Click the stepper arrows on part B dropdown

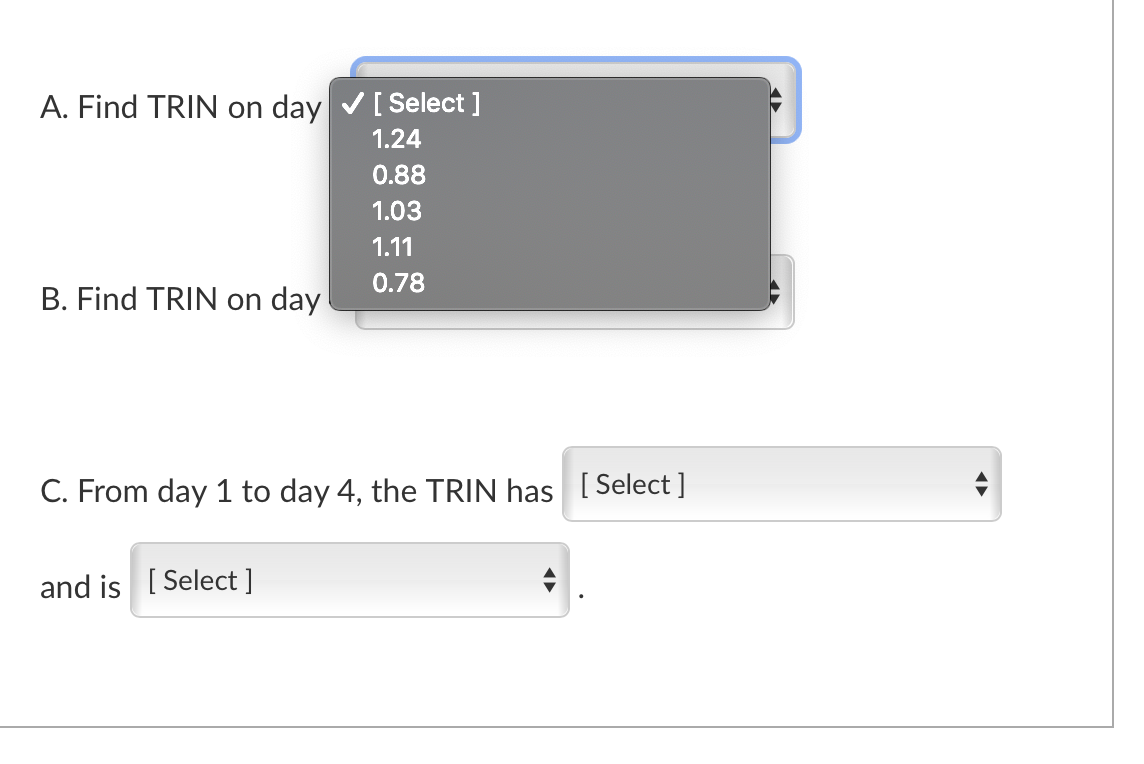pyautogui.click(x=775, y=291)
